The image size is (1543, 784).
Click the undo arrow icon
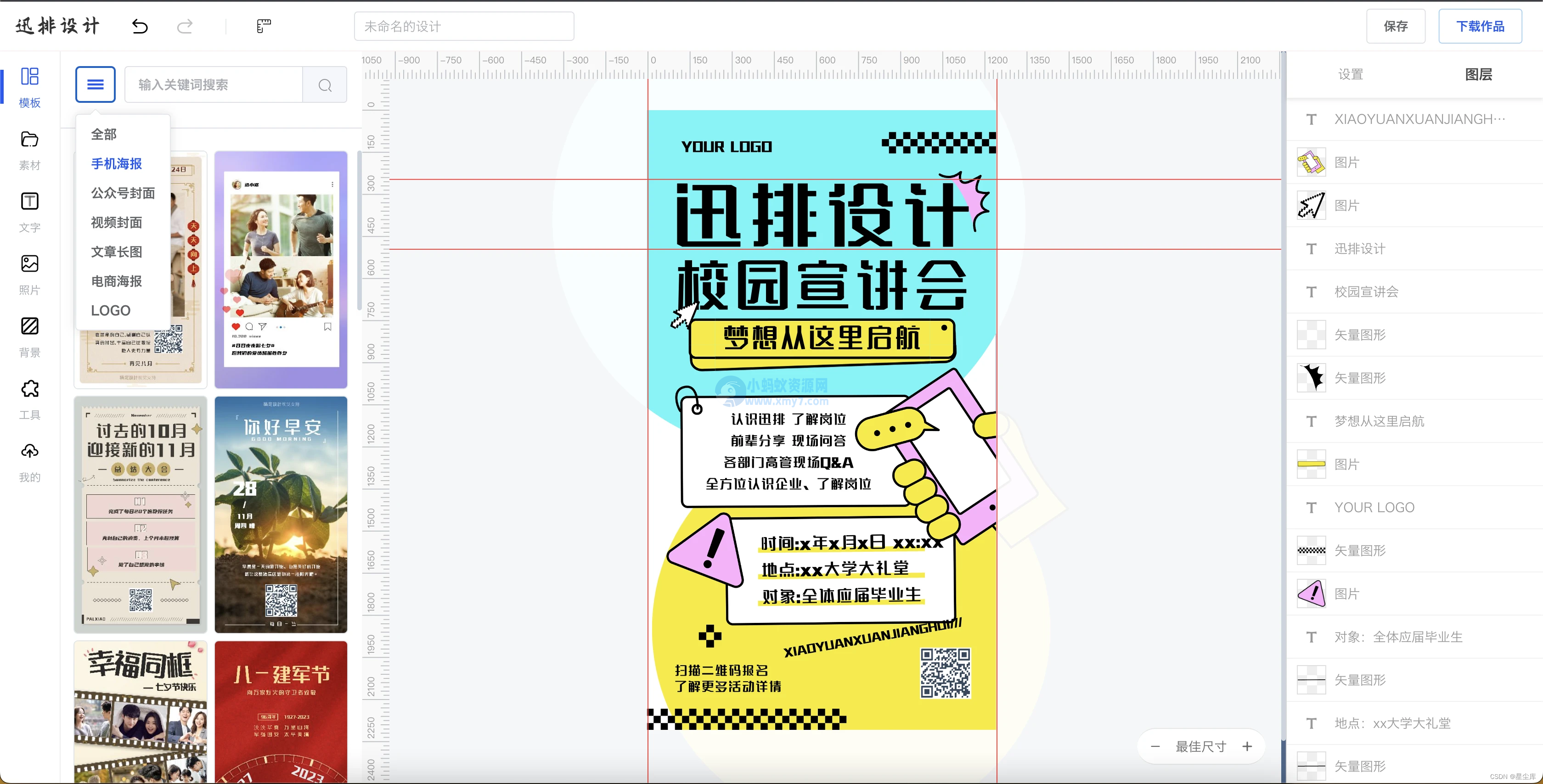point(140,26)
